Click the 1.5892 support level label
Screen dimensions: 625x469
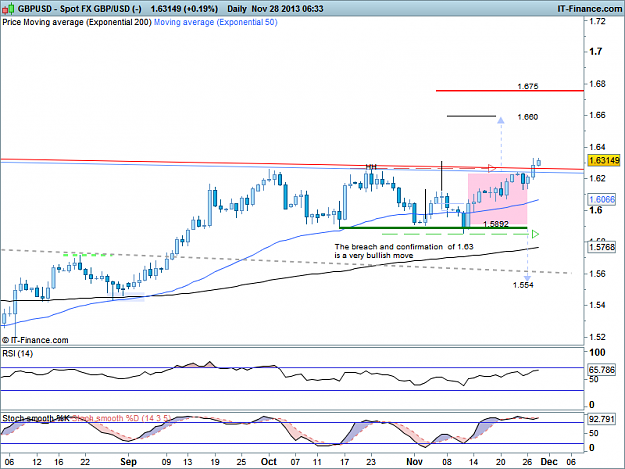[x=496, y=224]
